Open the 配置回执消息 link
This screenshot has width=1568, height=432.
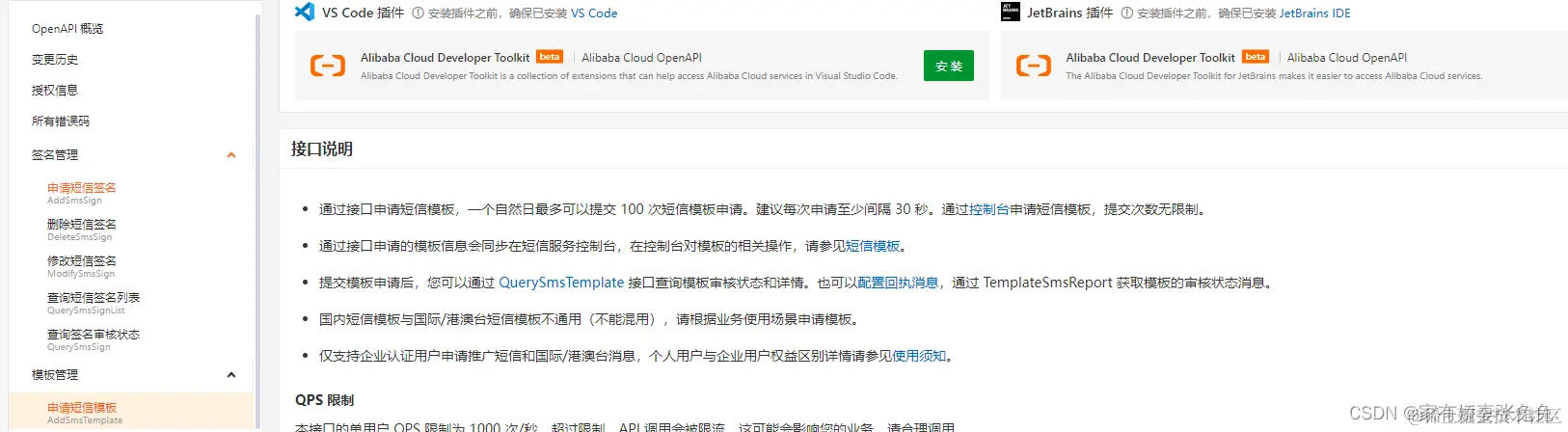pyautogui.click(x=898, y=283)
